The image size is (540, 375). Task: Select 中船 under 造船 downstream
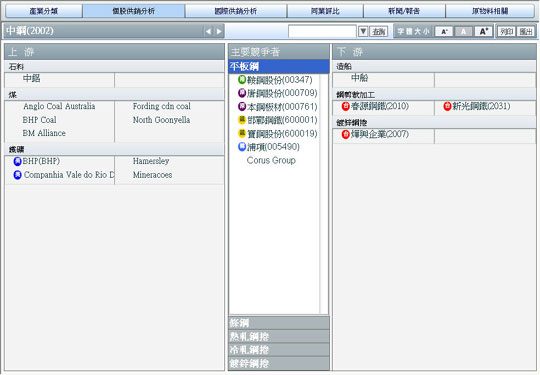pyautogui.click(x=359, y=78)
